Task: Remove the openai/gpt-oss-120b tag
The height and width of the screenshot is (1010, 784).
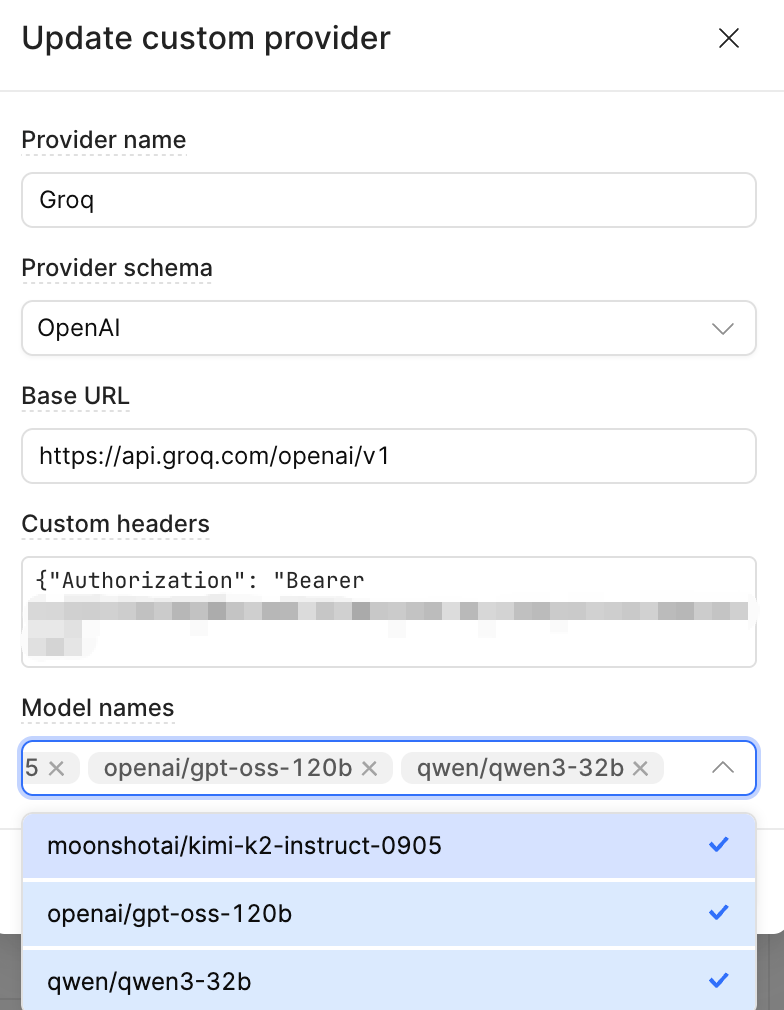Action: 369,768
